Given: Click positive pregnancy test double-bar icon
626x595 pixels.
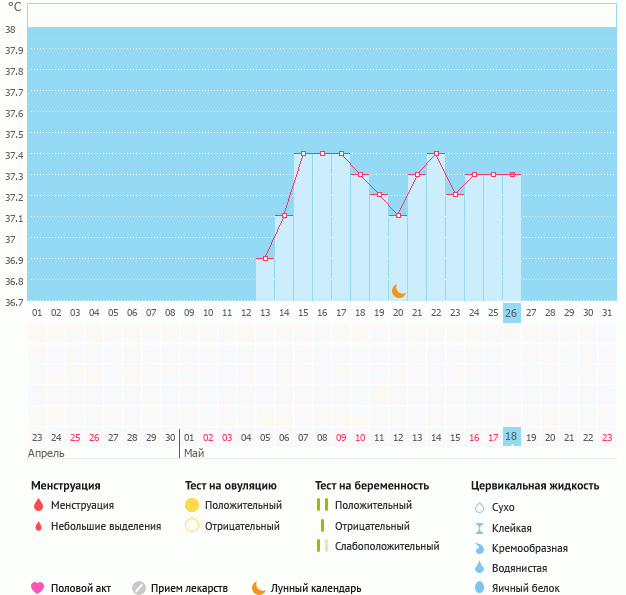Looking at the screenshot, I should [321, 506].
